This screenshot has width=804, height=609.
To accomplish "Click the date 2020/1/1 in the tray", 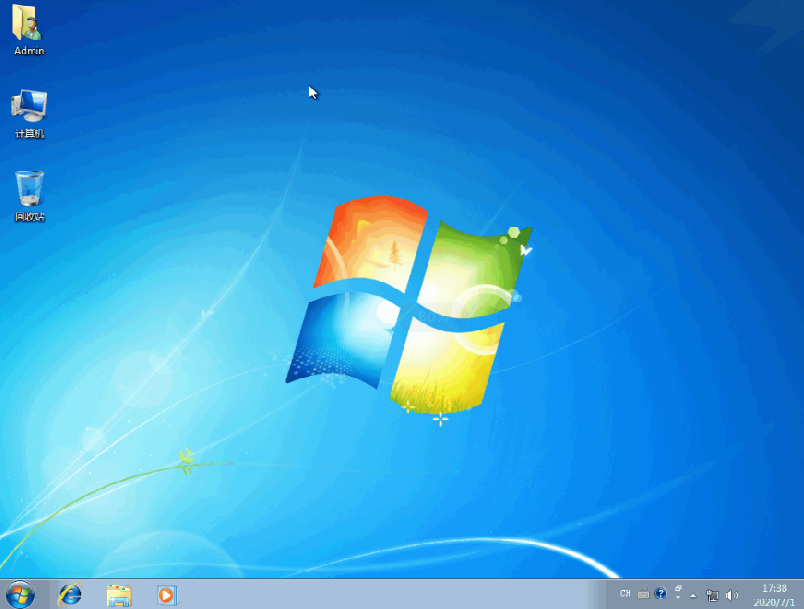I will (x=772, y=601).
